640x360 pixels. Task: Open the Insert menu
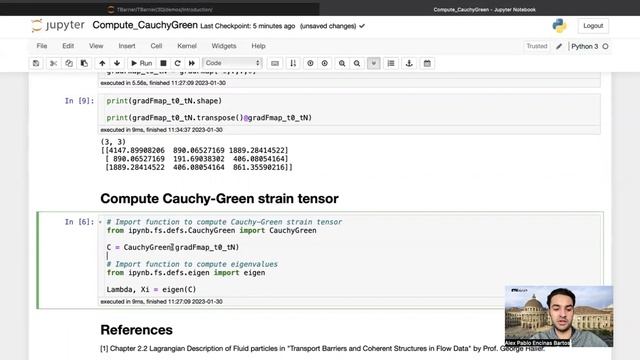(x=127, y=46)
